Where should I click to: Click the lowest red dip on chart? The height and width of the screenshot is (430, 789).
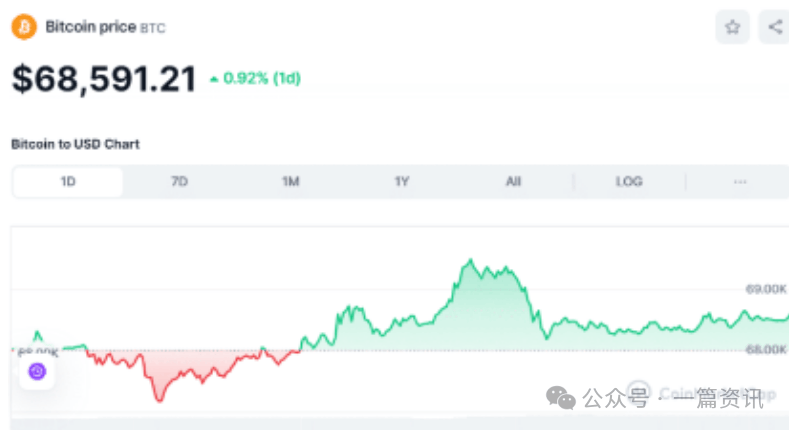point(160,400)
